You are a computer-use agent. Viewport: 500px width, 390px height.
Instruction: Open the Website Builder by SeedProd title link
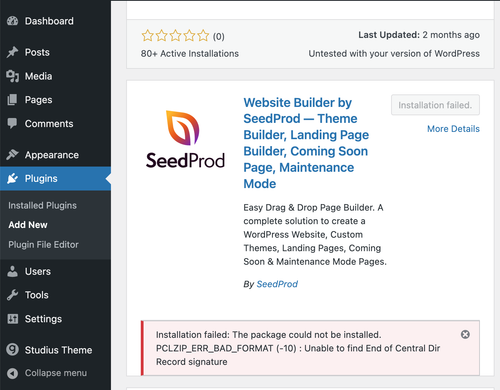click(x=306, y=143)
